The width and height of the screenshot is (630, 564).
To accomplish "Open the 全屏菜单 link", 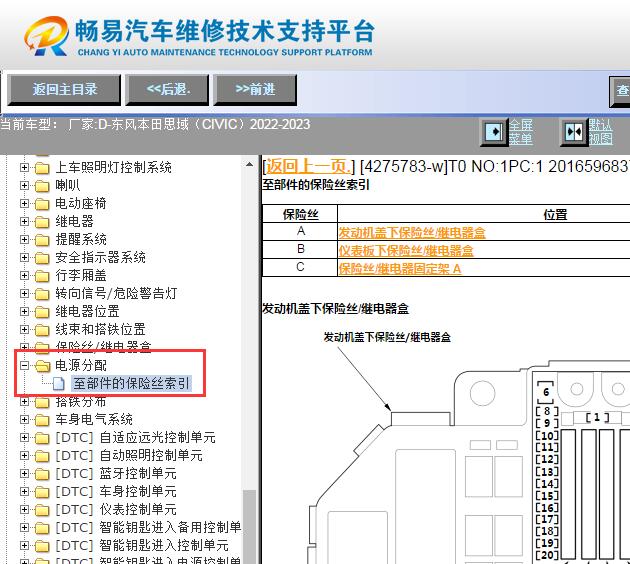I will 521,132.
